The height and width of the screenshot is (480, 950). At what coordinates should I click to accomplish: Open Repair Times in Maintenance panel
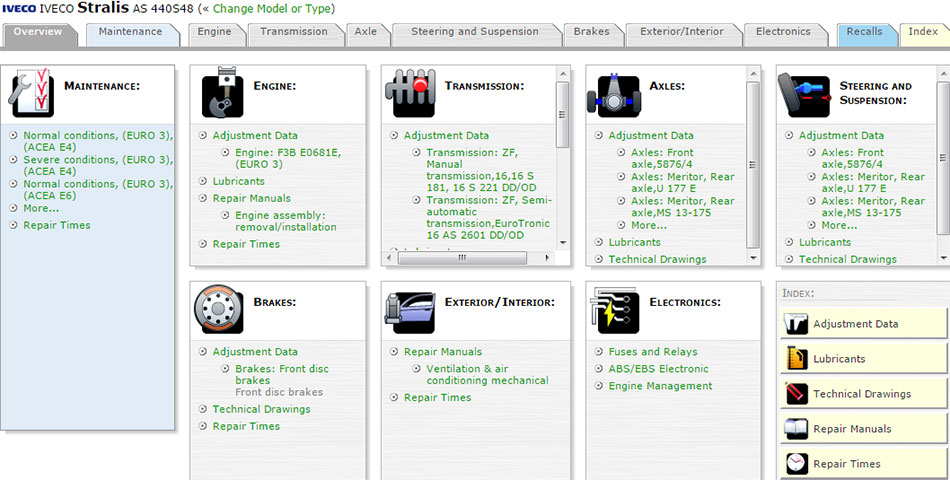pos(56,225)
